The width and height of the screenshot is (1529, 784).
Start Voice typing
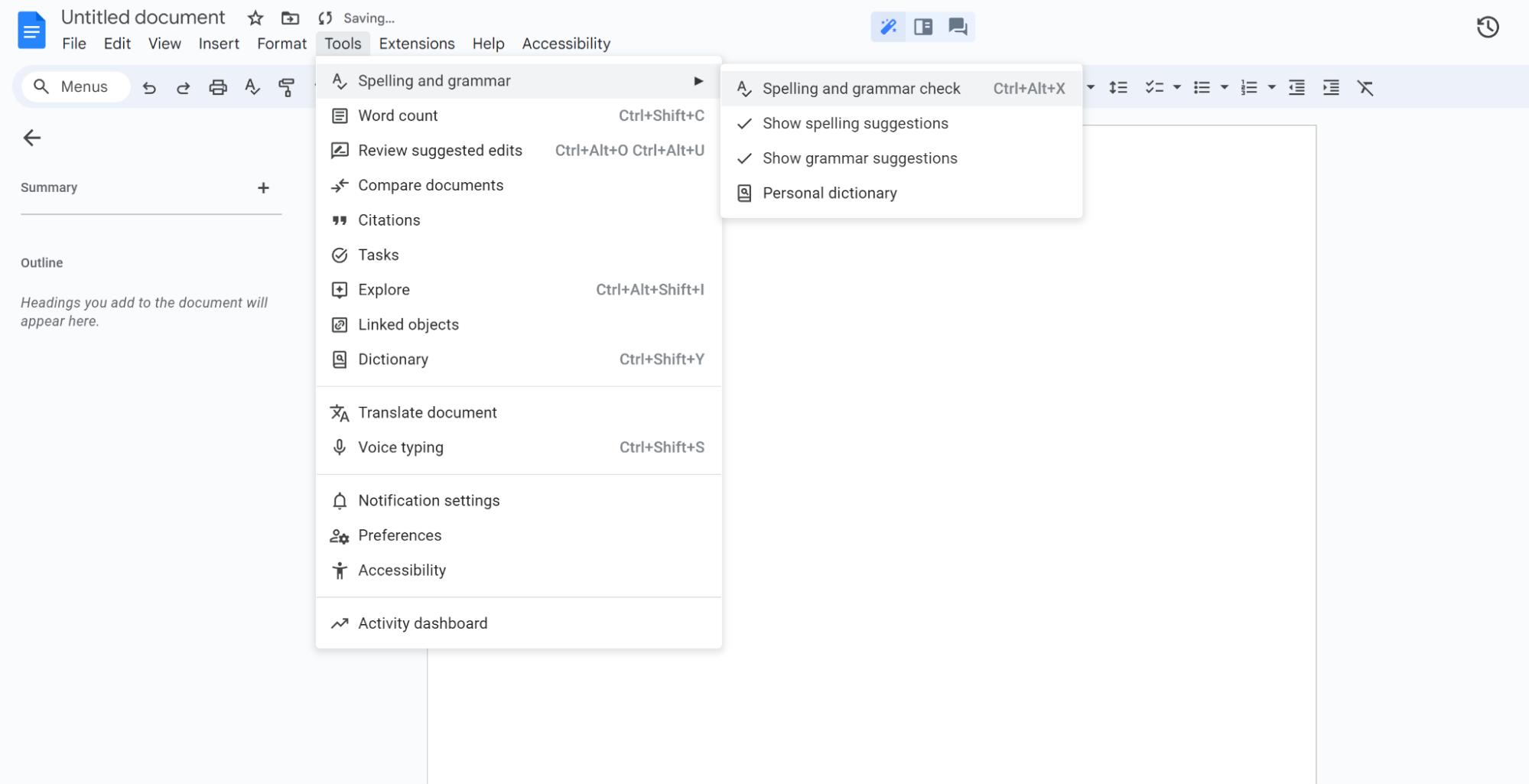pos(519,447)
